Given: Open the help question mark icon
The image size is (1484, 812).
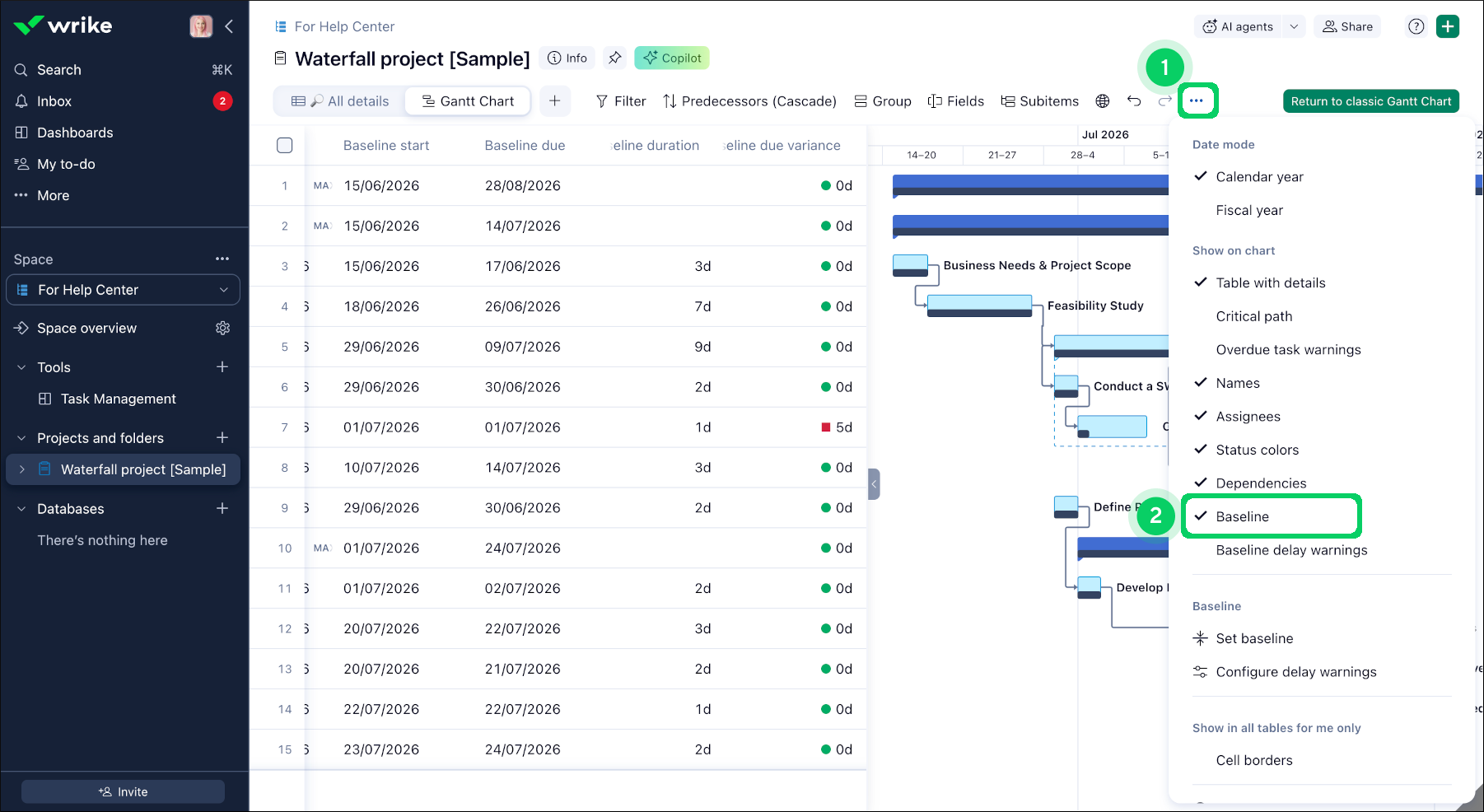Looking at the screenshot, I should [x=1416, y=26].
